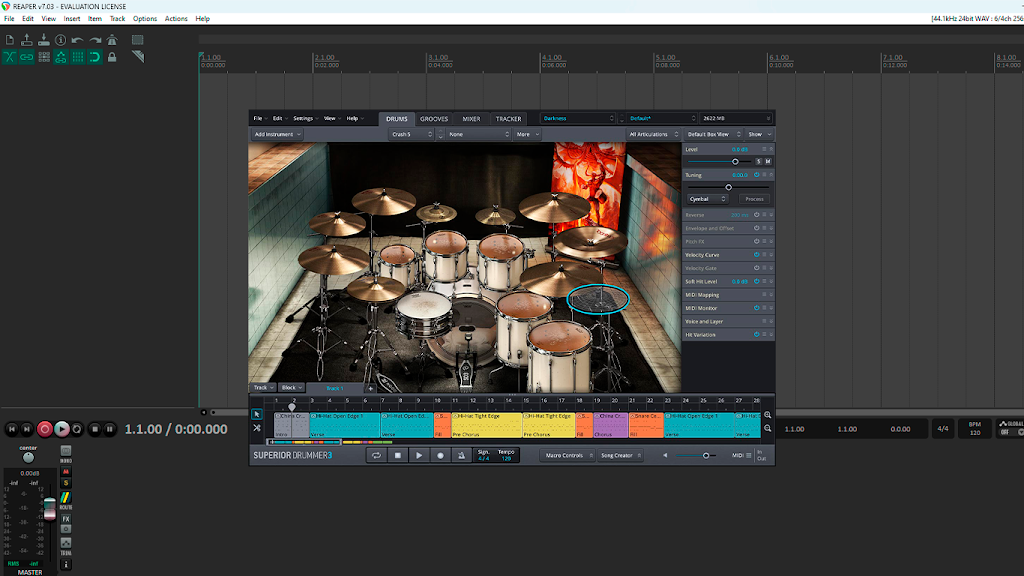Open REAPER's Track menu
This screenshot has width=1024, height=576.
(x=117, y=19)
